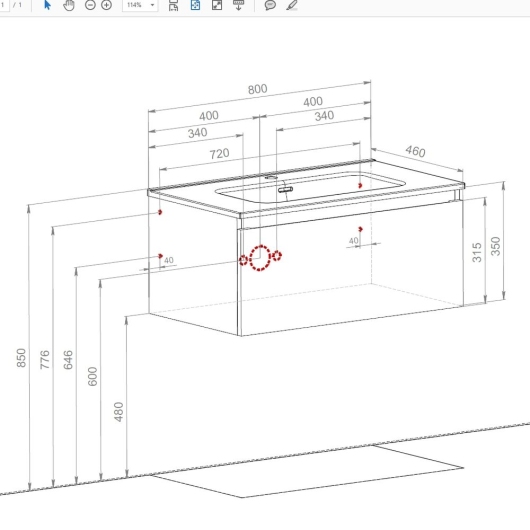Click the 850 height dimension label
The image size is (530, 530).
[21, 358]
